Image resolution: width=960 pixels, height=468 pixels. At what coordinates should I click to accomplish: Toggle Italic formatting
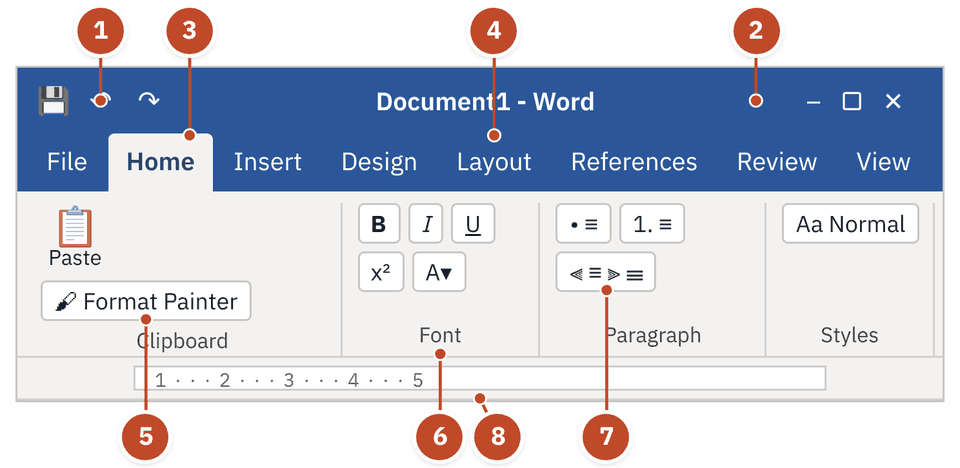[x=426, y=224]
